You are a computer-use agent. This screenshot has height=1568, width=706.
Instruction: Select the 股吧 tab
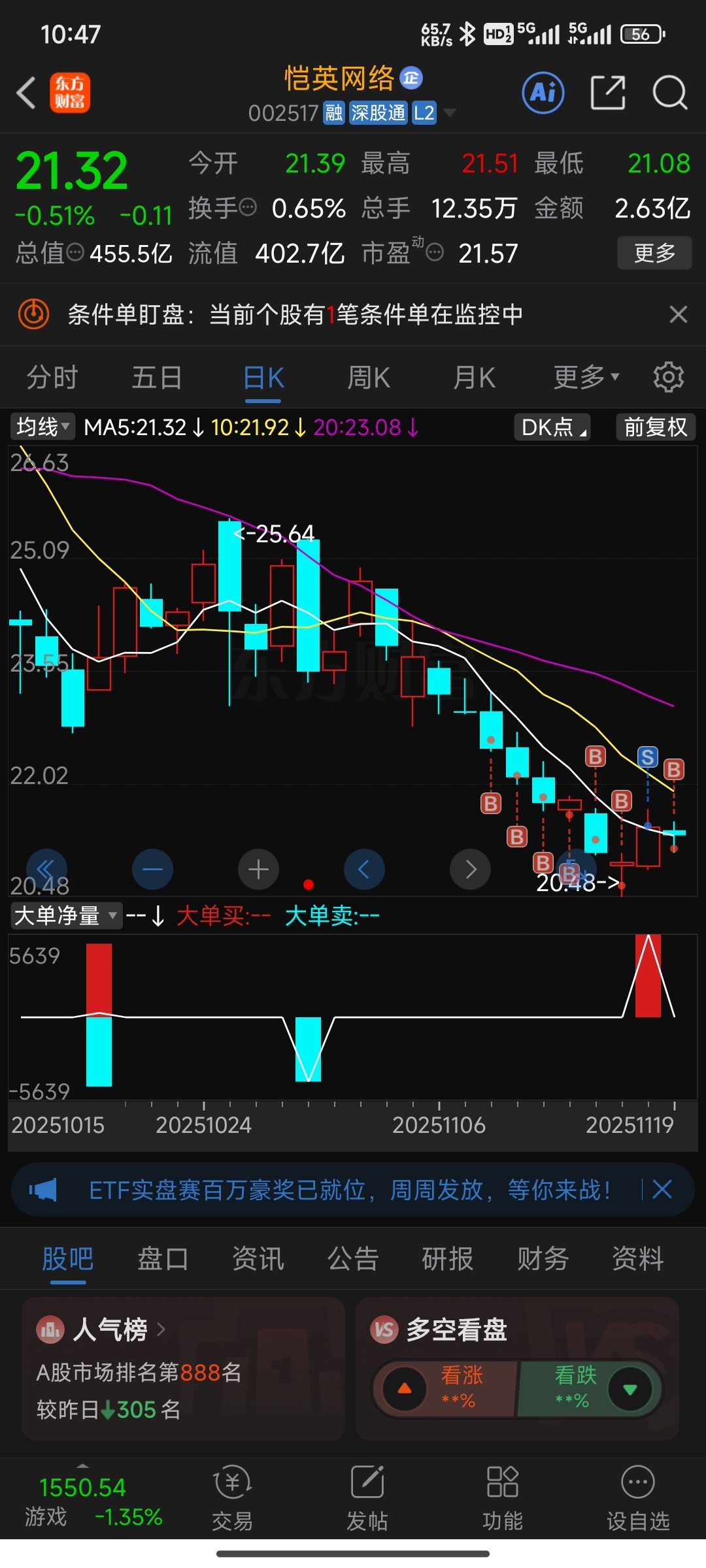point(68,1258)
